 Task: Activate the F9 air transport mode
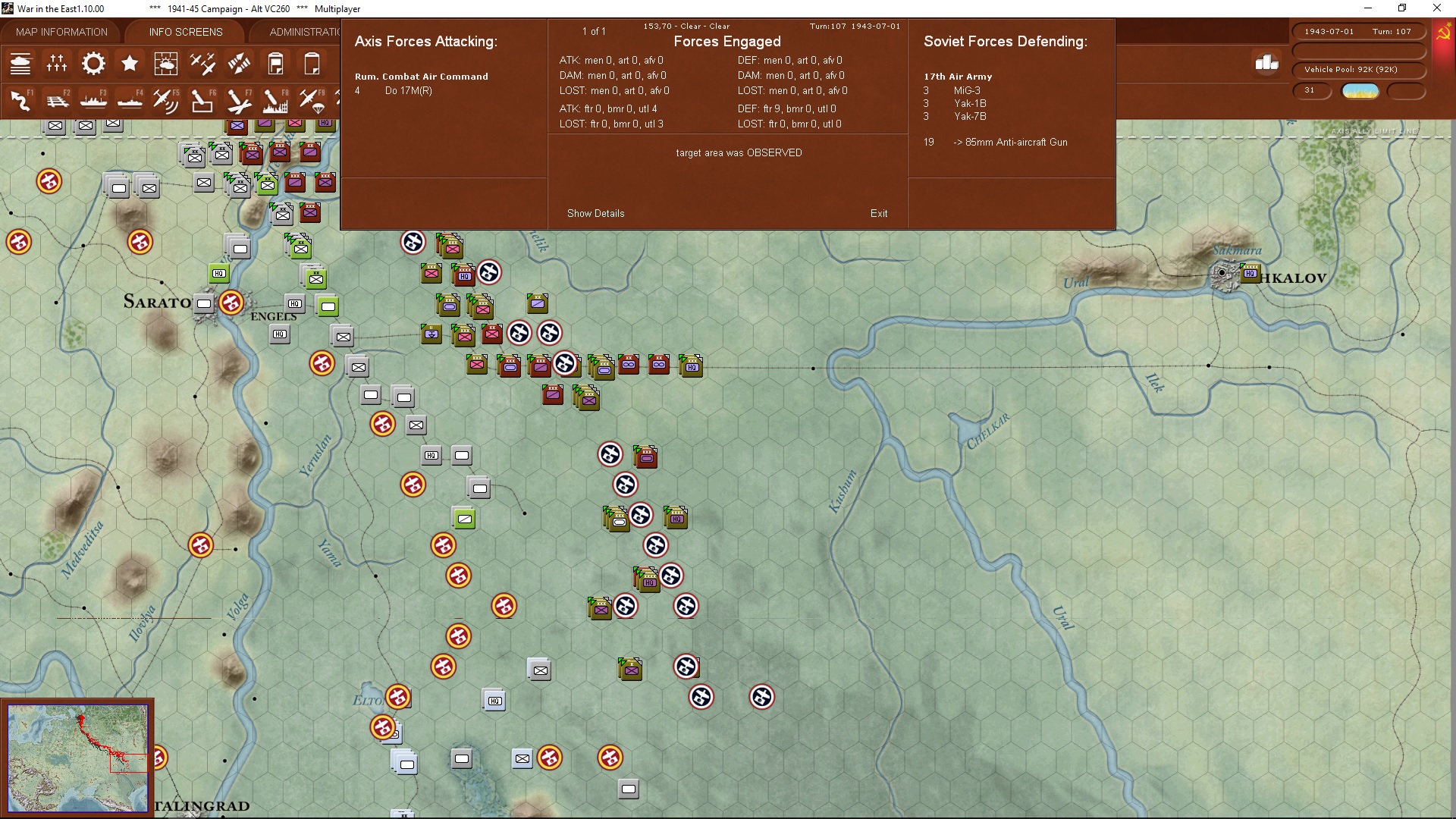click(312, 100)
